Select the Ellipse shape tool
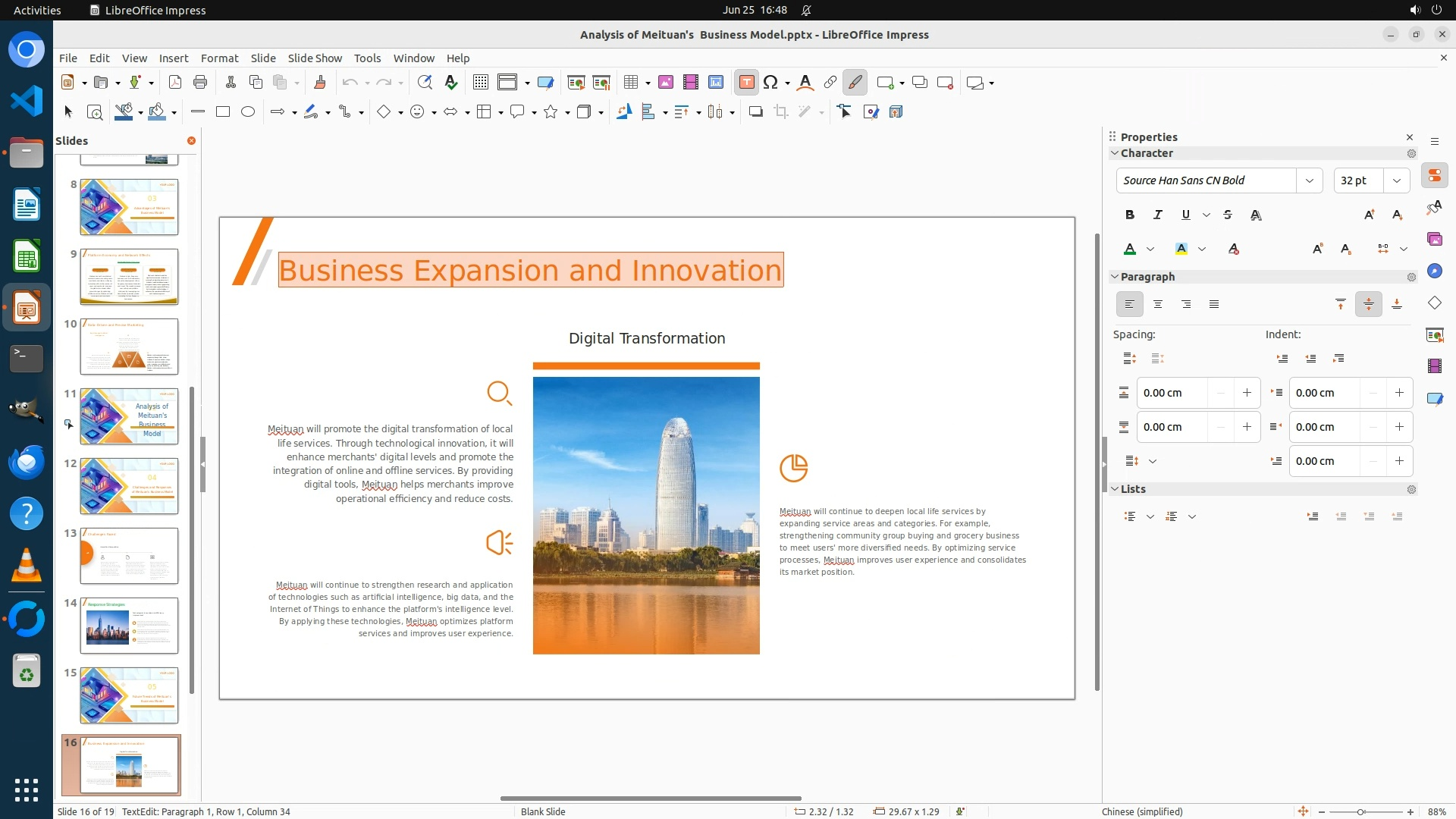The image size is (1456, 819). click(248, 112)
